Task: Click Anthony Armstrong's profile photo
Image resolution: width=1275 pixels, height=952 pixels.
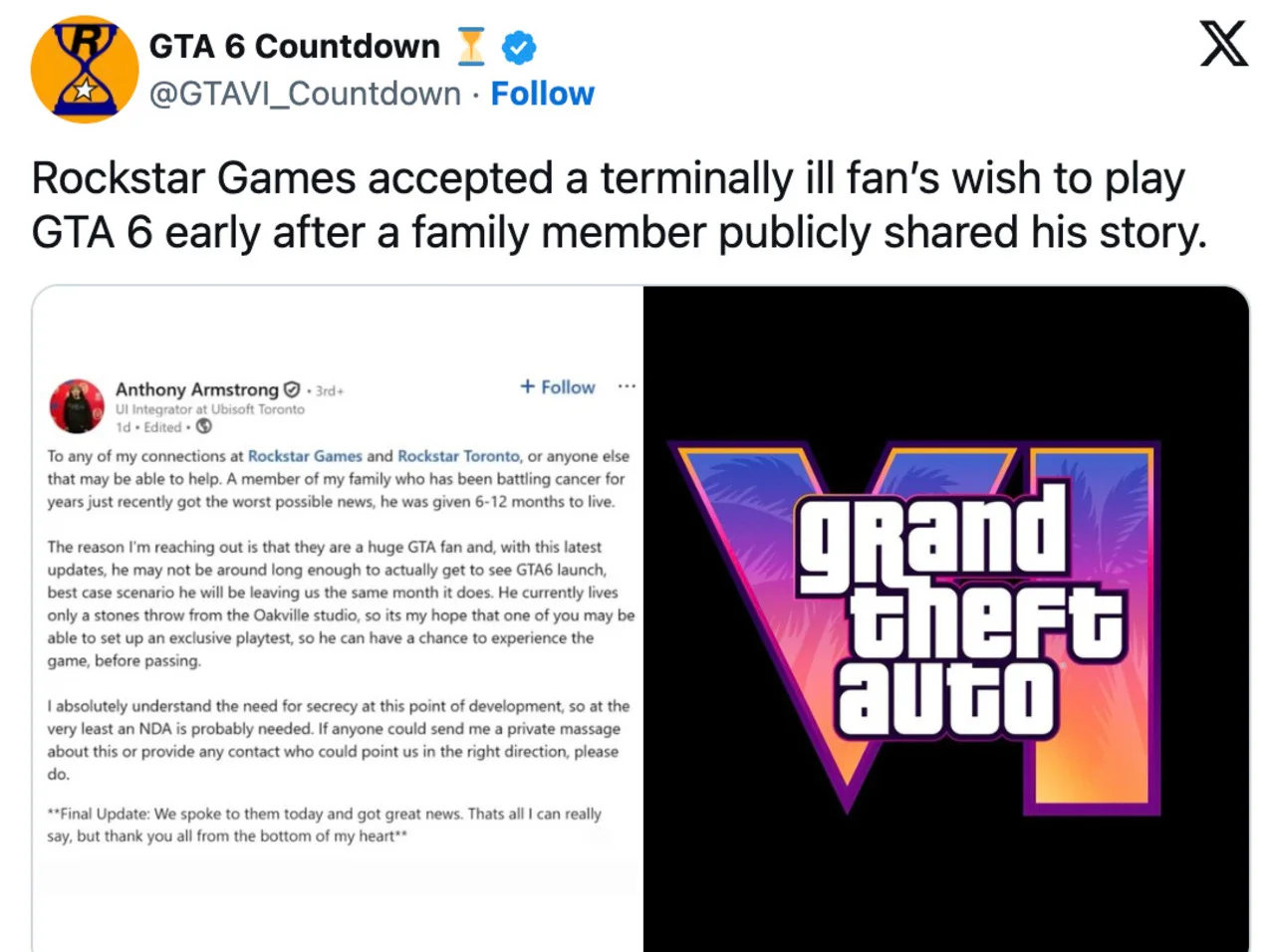Action: 78,406
